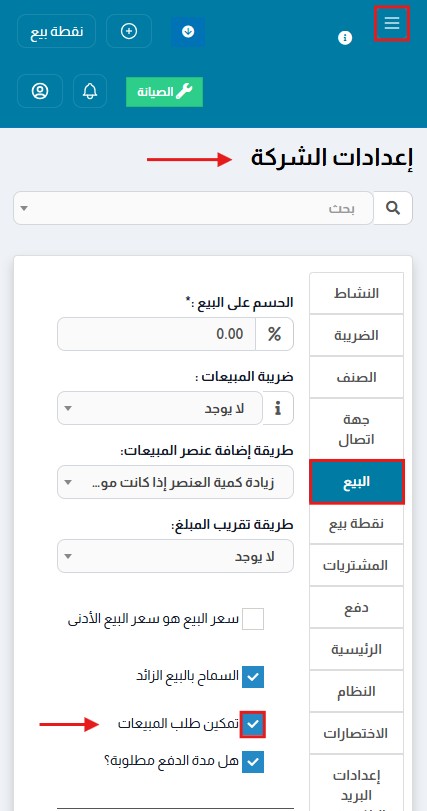This screenshot has width=427, height=811.
Task: Click the green الصيانة button
Action: click(x=164, y=92)
